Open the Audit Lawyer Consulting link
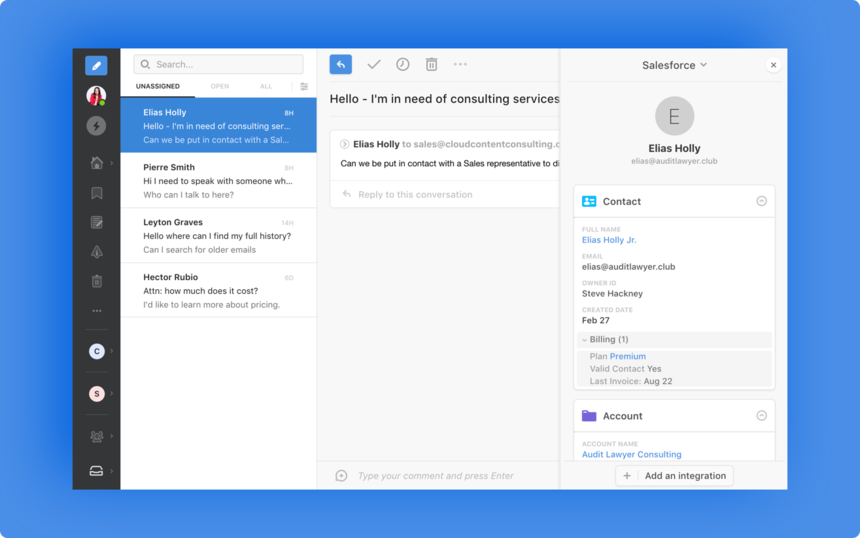Viewport: 860px width, 538px height. click(631, 455)
